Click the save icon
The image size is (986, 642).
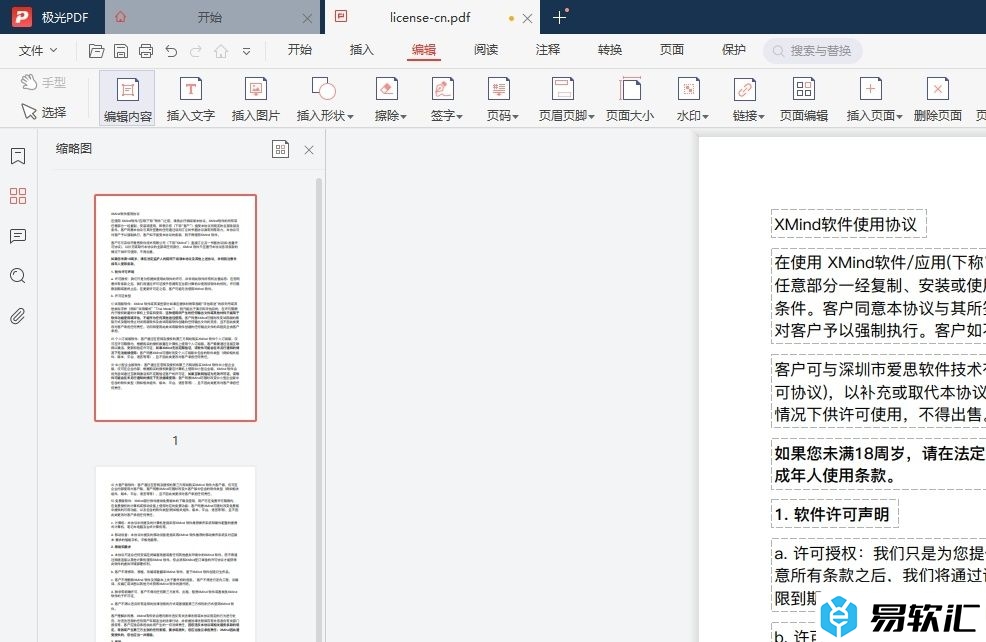pos(121,51)
